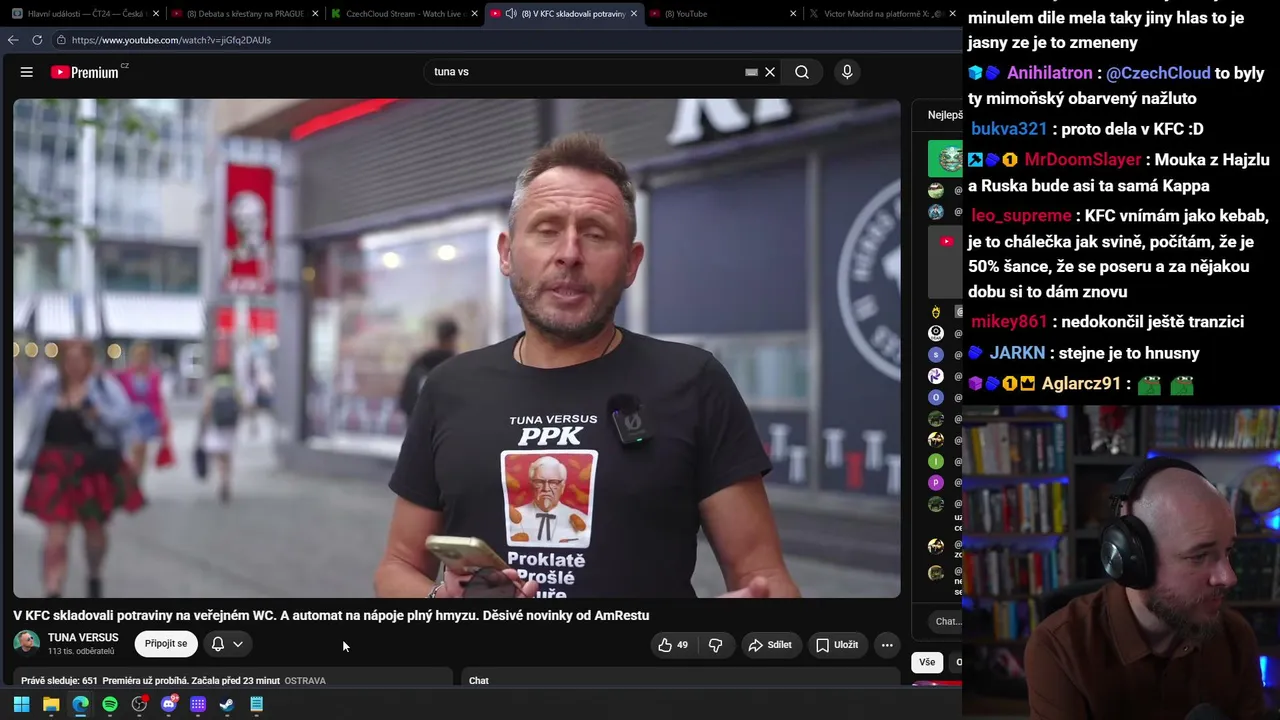Open Microsoft Edge from the taskbar
The image size is (1280, 720).
[x=80, y=704]
